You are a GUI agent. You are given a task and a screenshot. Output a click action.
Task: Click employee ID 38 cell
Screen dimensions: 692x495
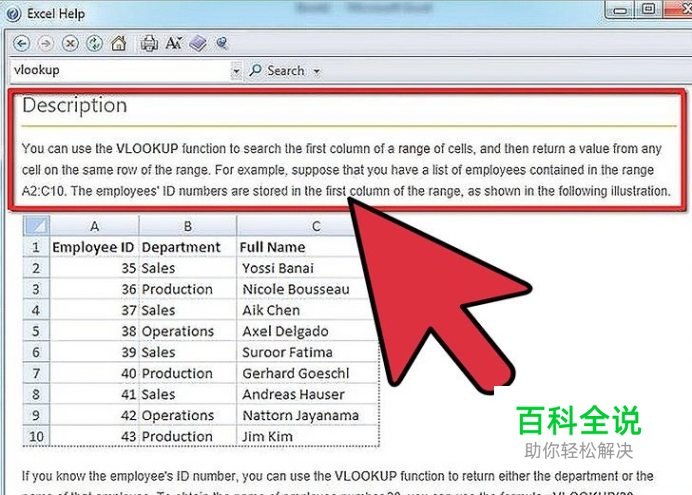coord(94,332)
